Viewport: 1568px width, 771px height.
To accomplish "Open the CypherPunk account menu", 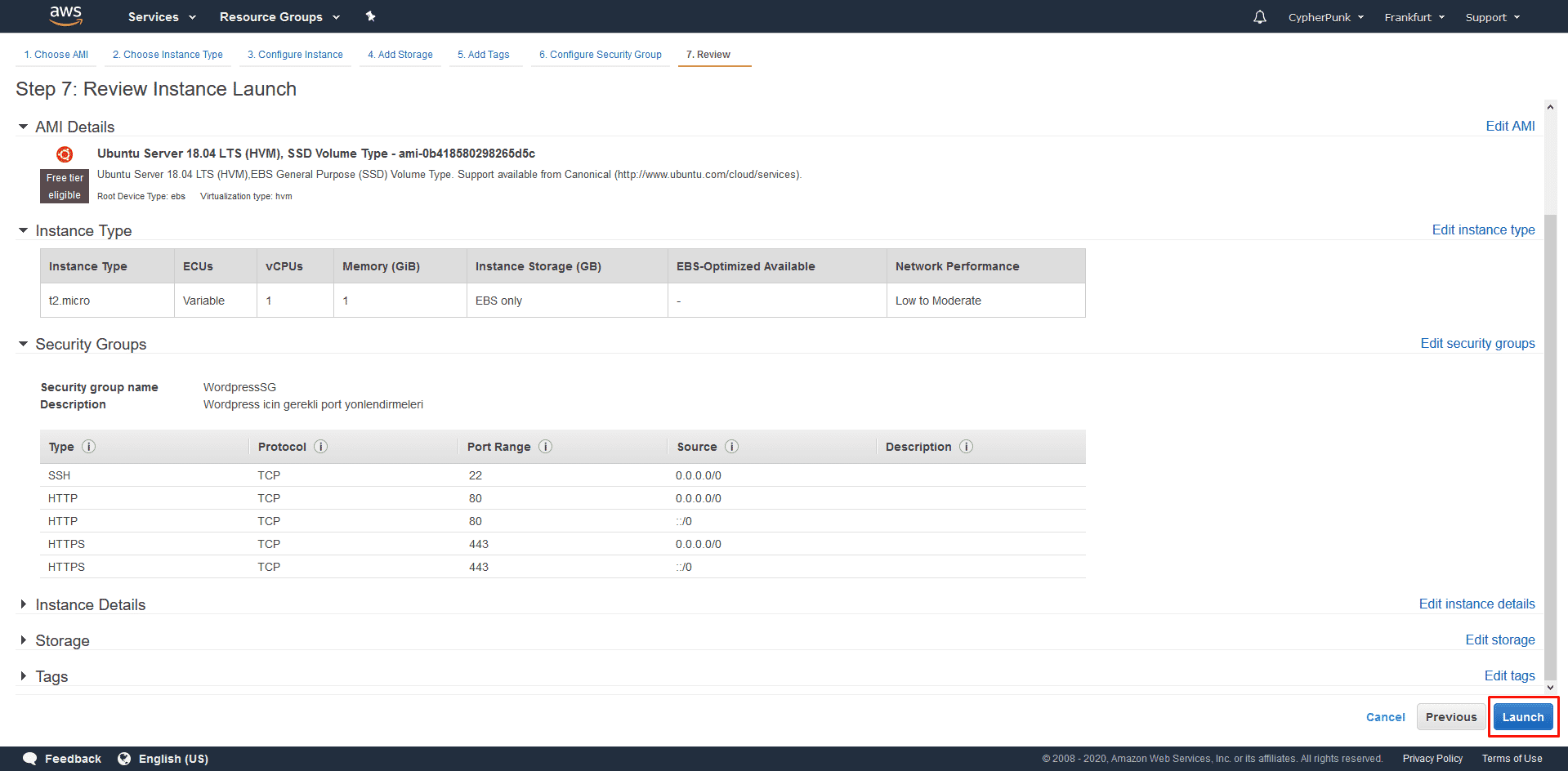I will tap(1325, 17).
